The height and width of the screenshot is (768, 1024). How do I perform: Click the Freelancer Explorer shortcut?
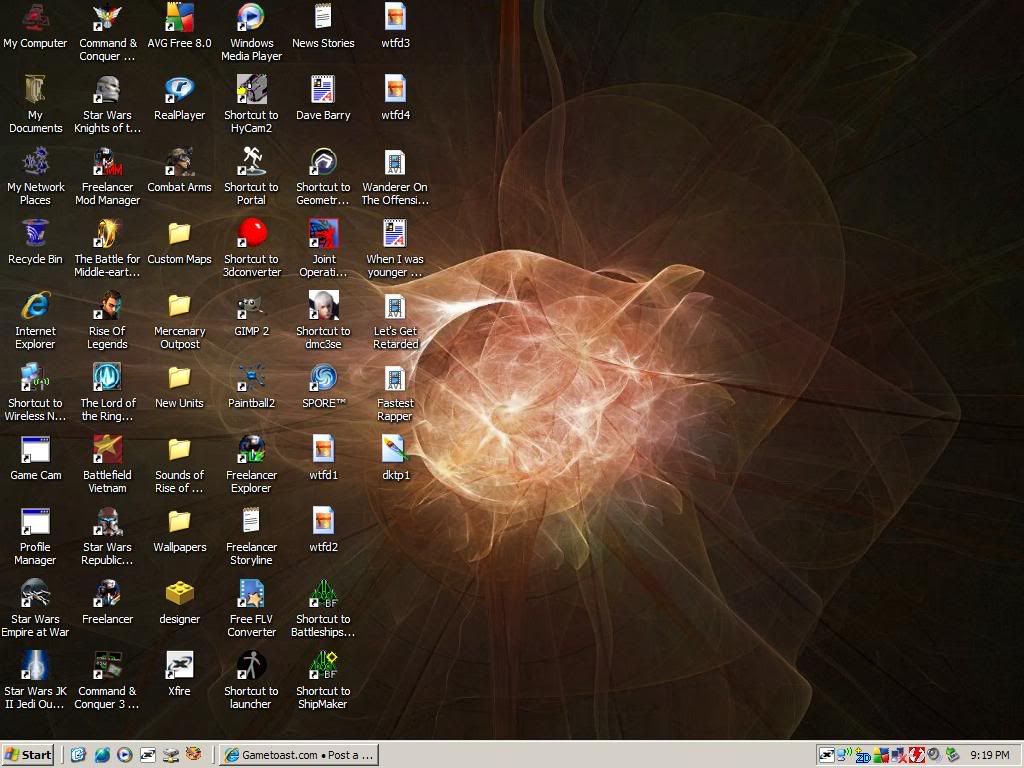pyautogui.click(x=251, y=449)
